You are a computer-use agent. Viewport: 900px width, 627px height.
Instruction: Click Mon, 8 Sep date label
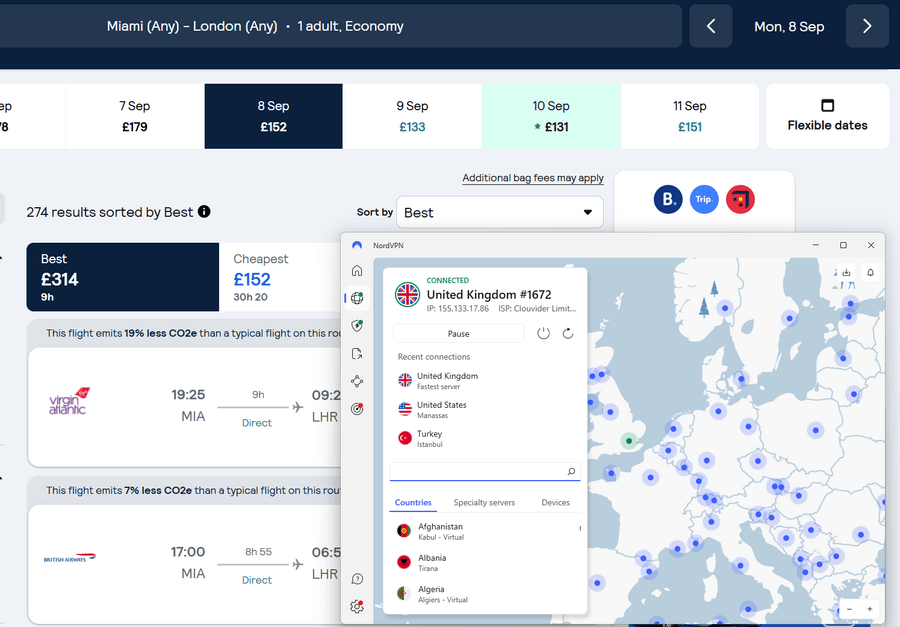click(x=789, y=26)
